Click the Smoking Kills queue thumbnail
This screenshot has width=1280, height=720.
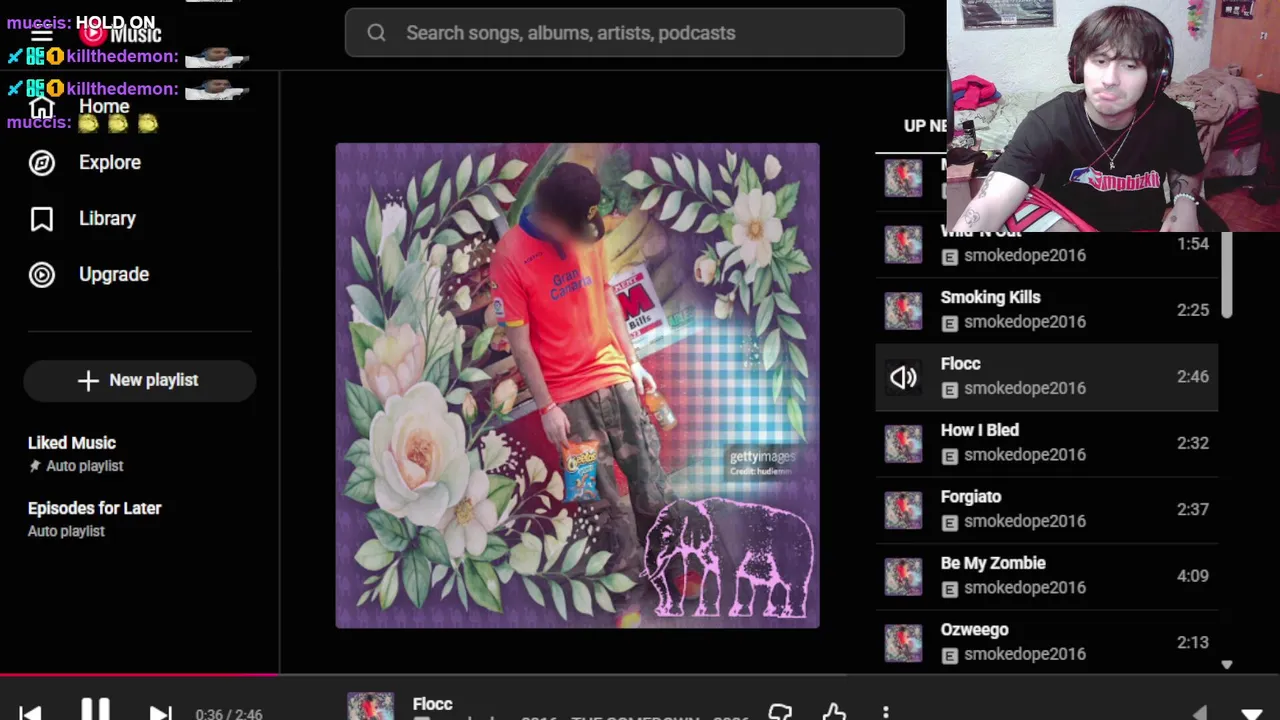pos(903,310)
